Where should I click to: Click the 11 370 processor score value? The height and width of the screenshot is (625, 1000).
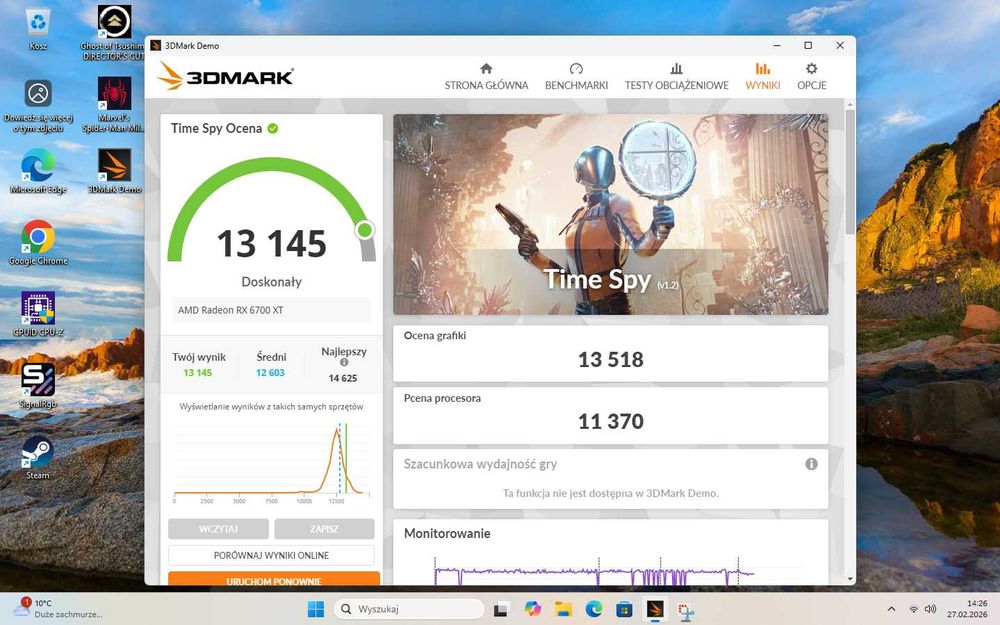(610, 422)
